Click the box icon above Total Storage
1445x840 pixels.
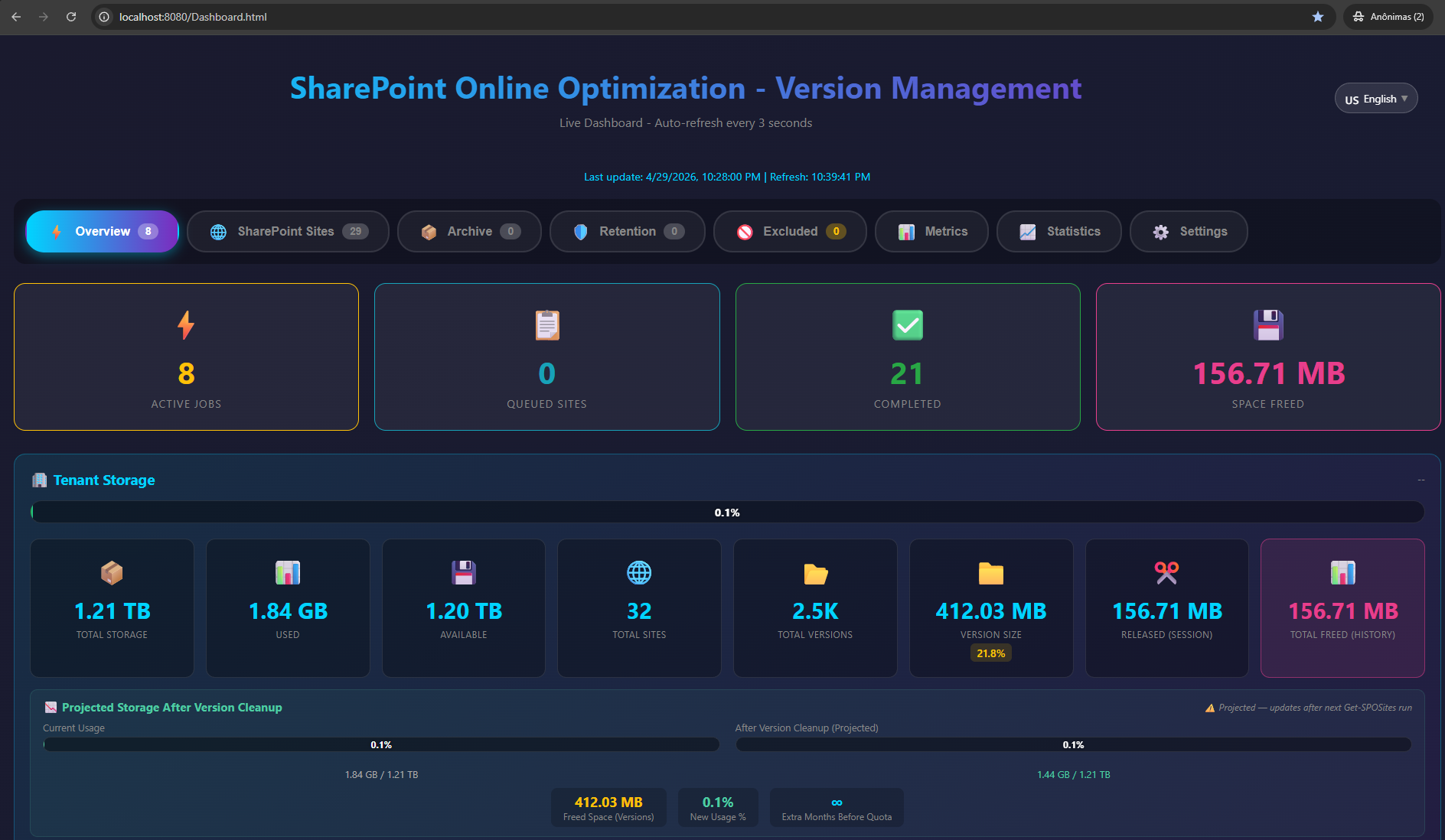(112, 572)
